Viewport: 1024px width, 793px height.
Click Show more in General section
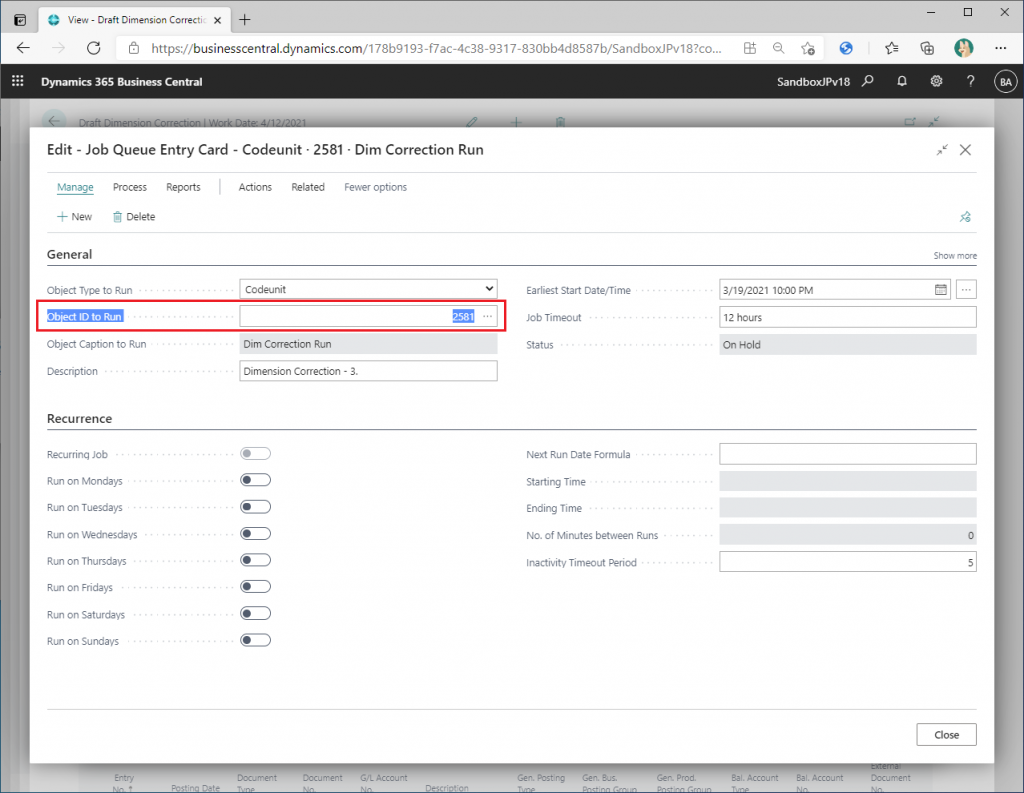[x=955, y=255]
